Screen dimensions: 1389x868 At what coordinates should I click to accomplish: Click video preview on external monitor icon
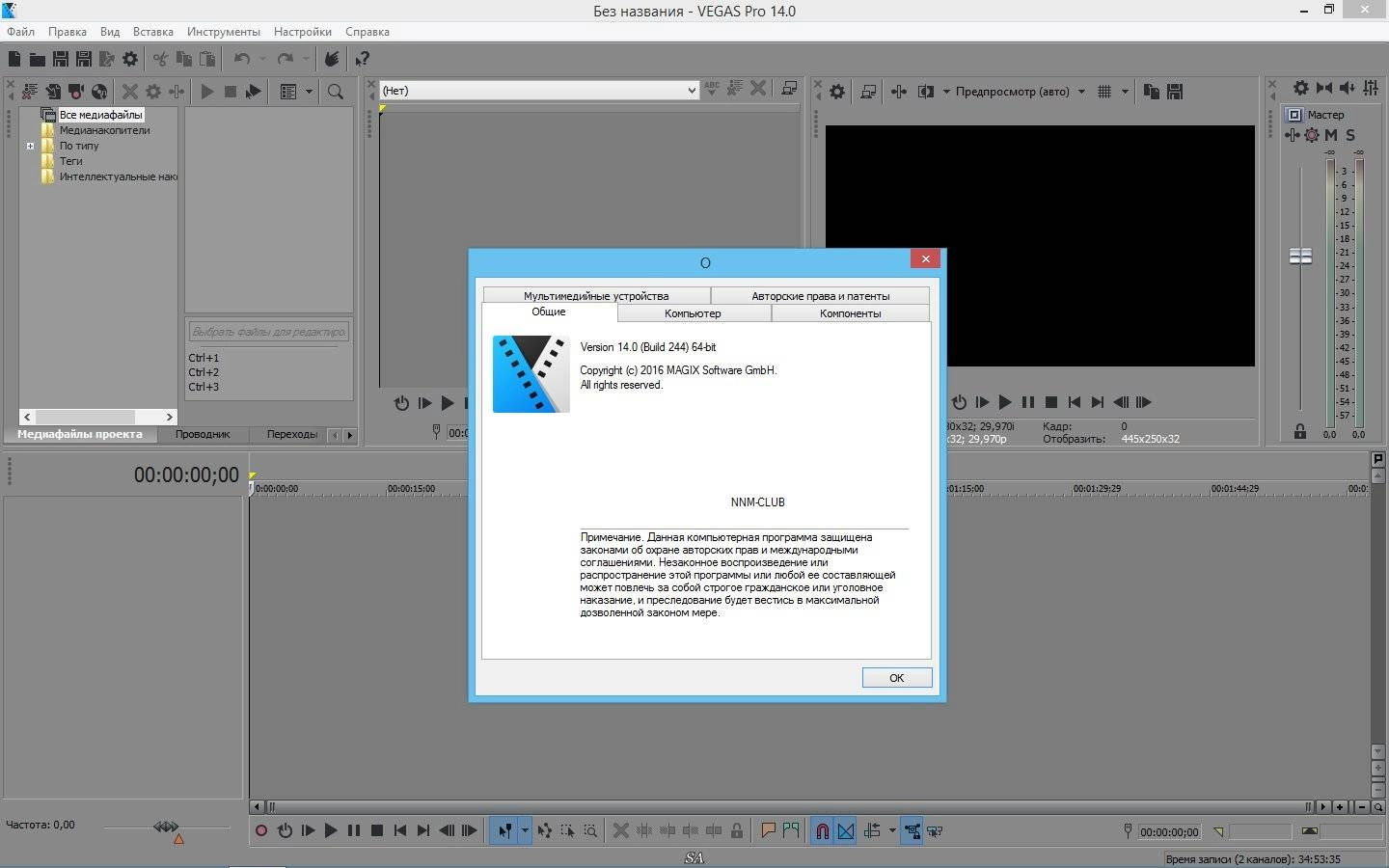(x=868, y=92)
